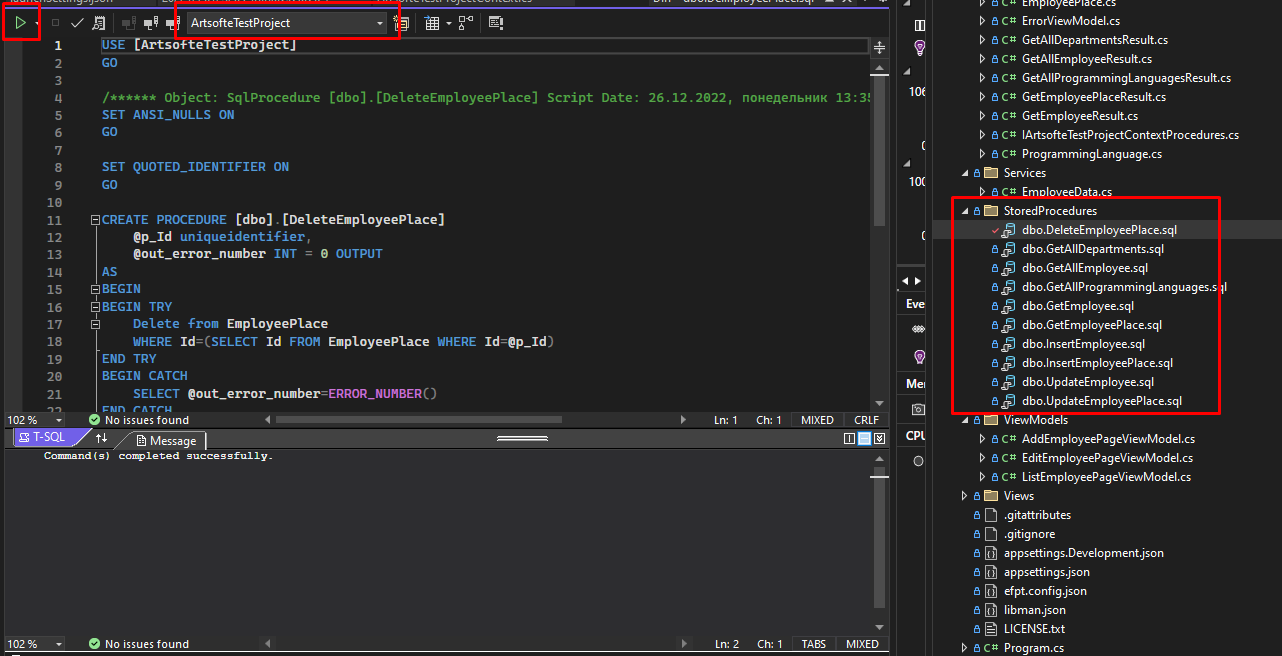Select dbo.GetAllEmployee.sql file
The height and width of the screenshot is (656, 1282).
tap(1085, 268)
